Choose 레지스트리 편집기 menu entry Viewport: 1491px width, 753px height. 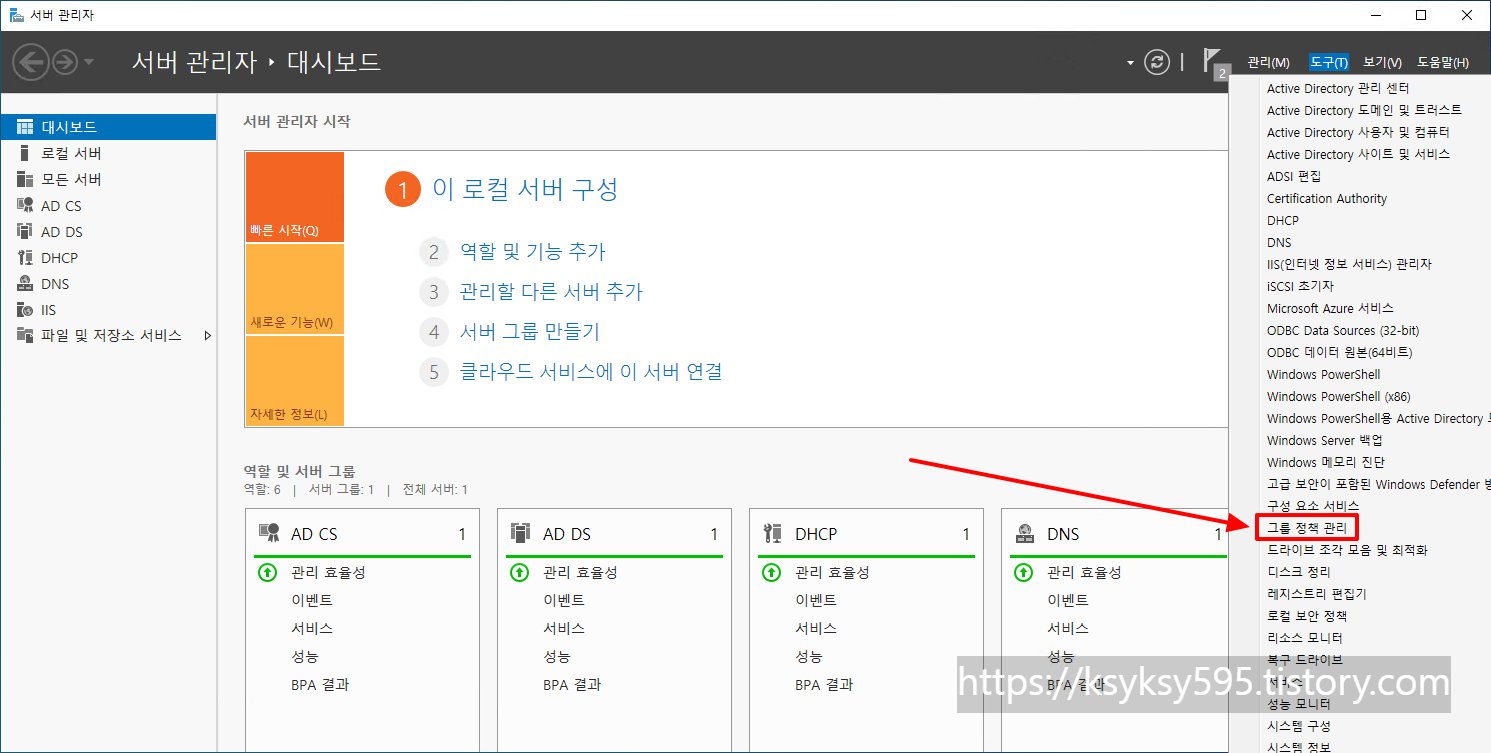[1316, 593]
